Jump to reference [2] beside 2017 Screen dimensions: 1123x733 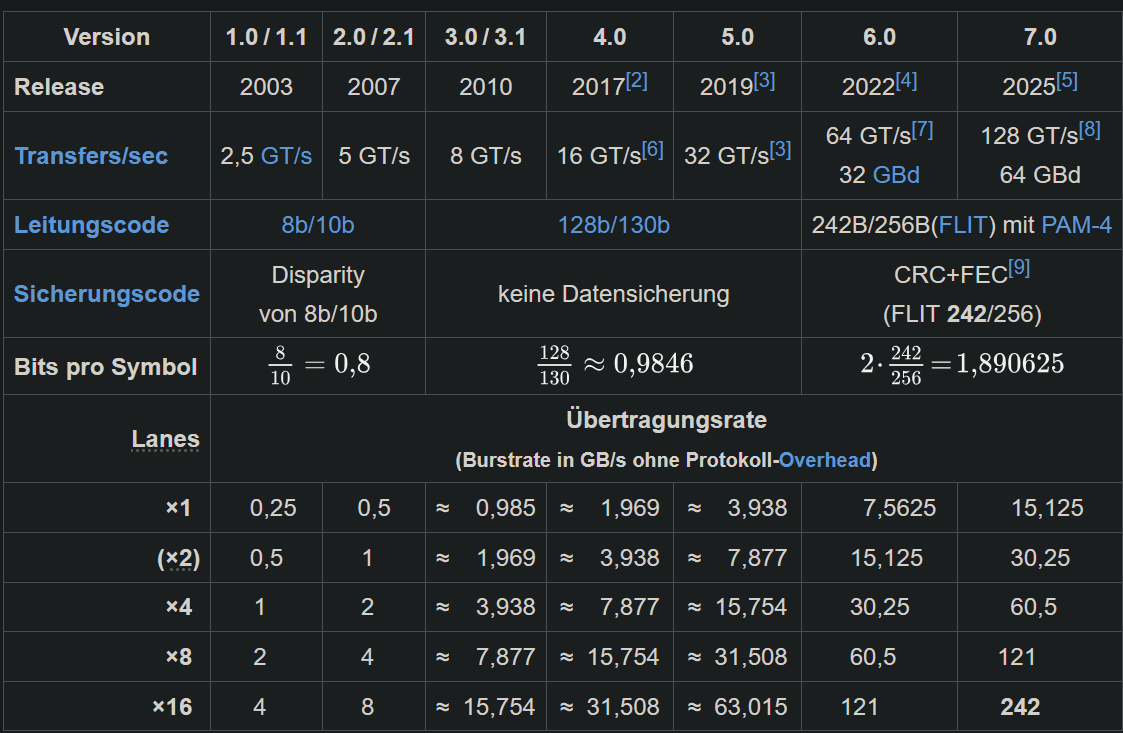(x=637, y=81)
